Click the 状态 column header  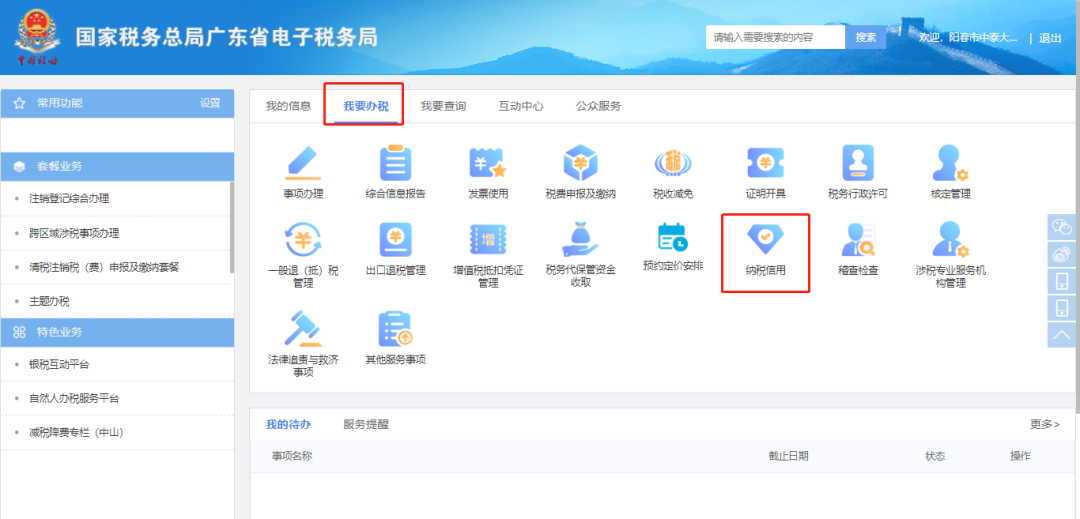click(x=935, y=456)
